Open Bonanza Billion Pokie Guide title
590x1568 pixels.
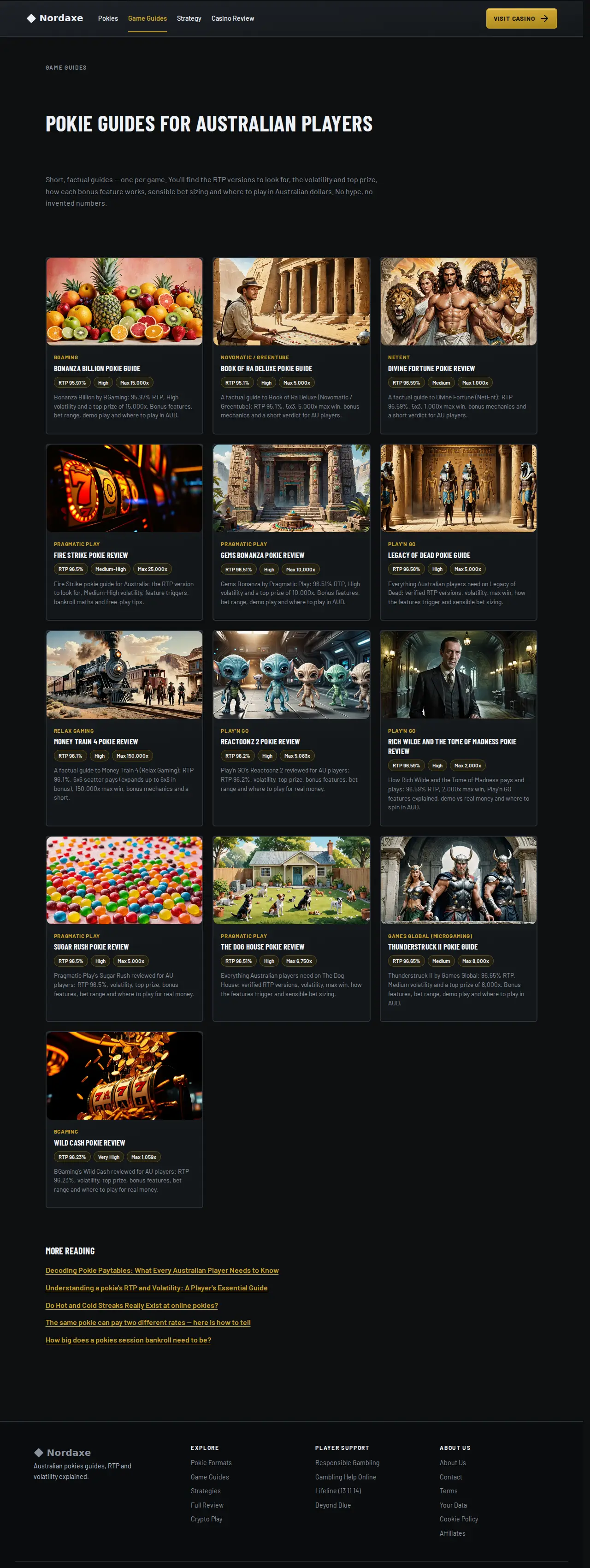pyautogui.click(x=97, y=368)
